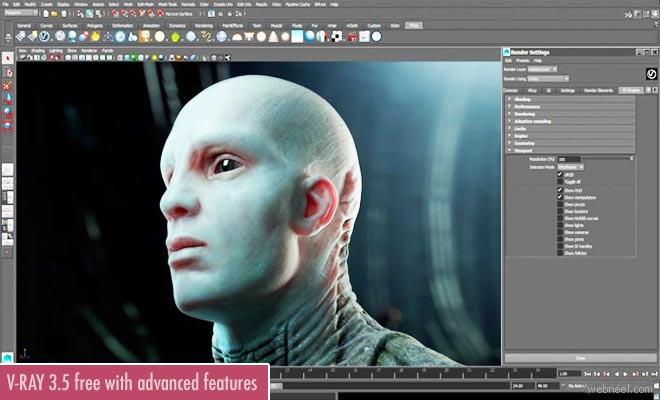
Task: Expand the Geometry section
Action: [570, 143]
